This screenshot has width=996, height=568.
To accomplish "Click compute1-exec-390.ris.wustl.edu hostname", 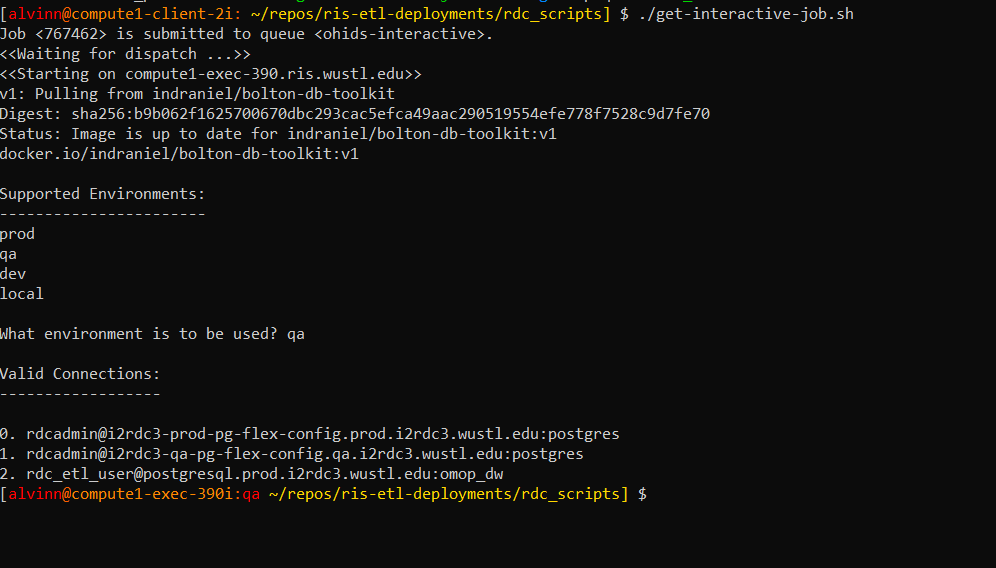I will click(264, 74).
